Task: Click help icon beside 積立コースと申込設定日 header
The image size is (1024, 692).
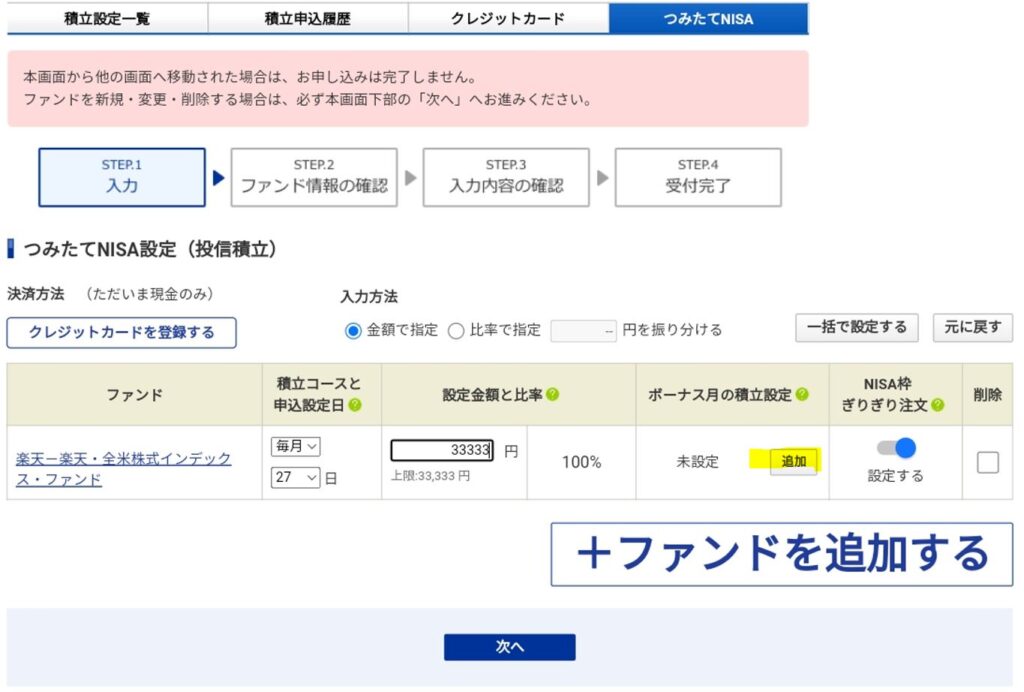Action: [x=355, y=405]
